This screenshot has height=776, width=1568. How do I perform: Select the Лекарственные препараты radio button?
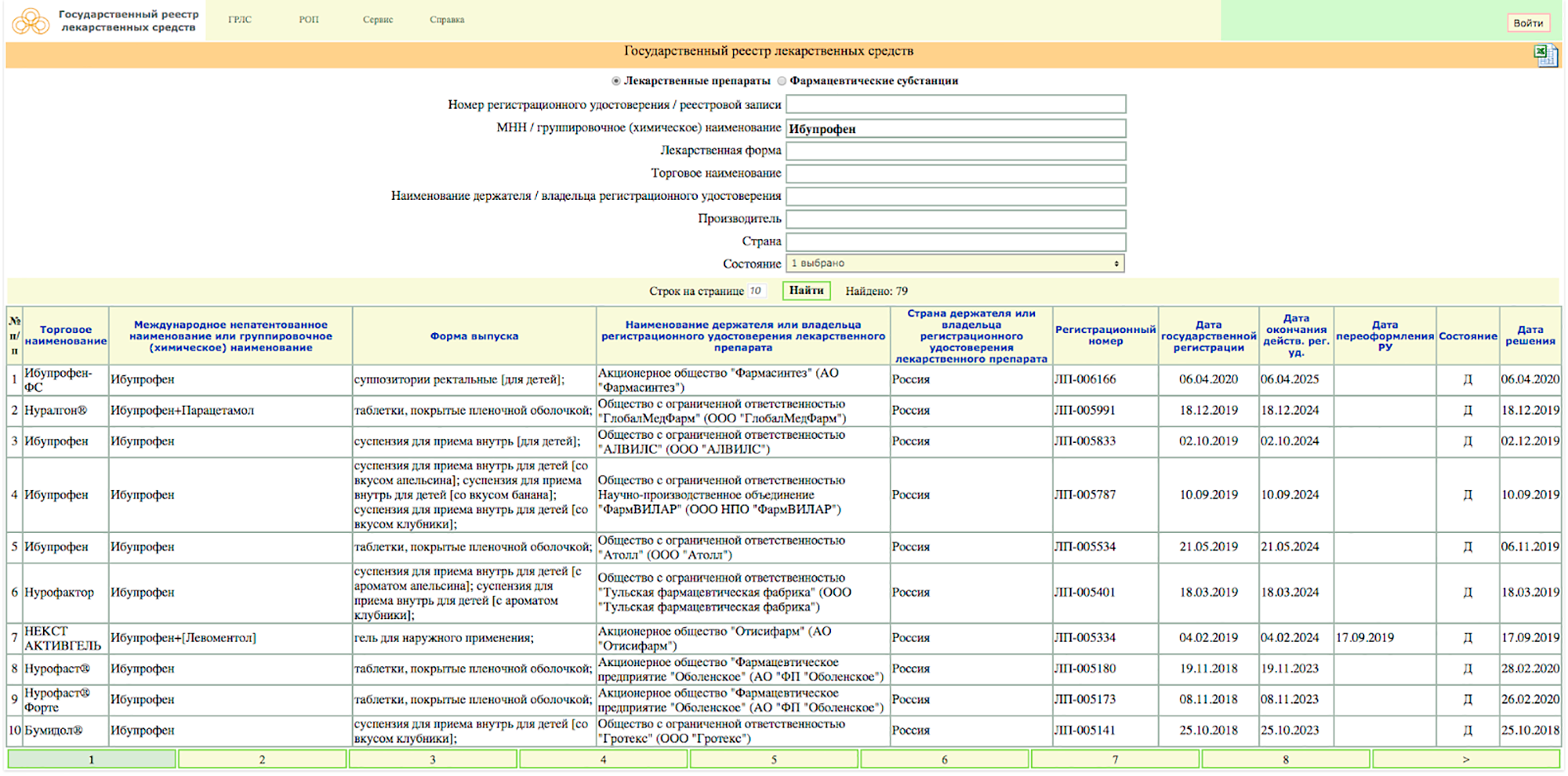point(616,81)
